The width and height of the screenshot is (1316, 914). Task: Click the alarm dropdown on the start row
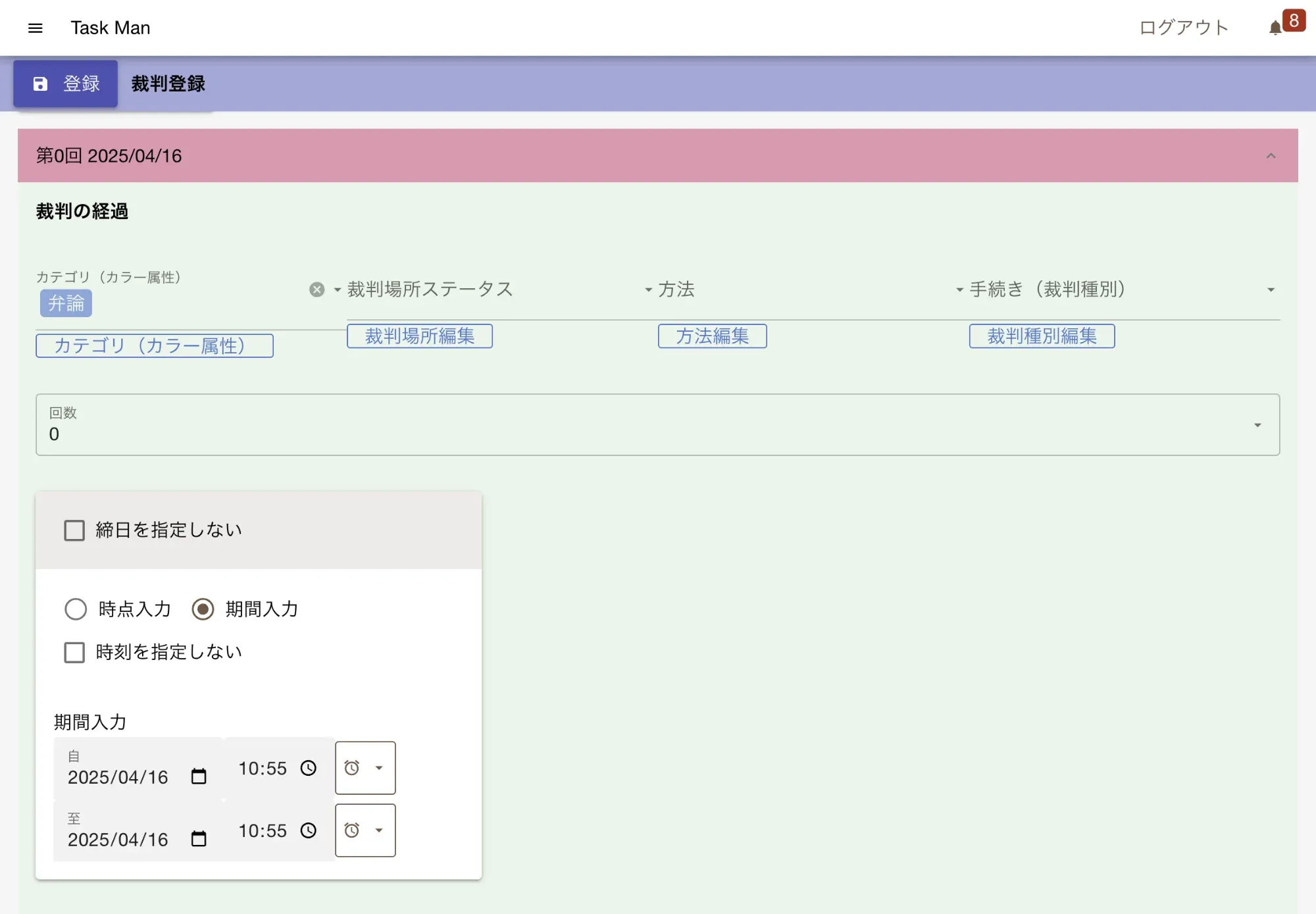[x=365, y=768]
